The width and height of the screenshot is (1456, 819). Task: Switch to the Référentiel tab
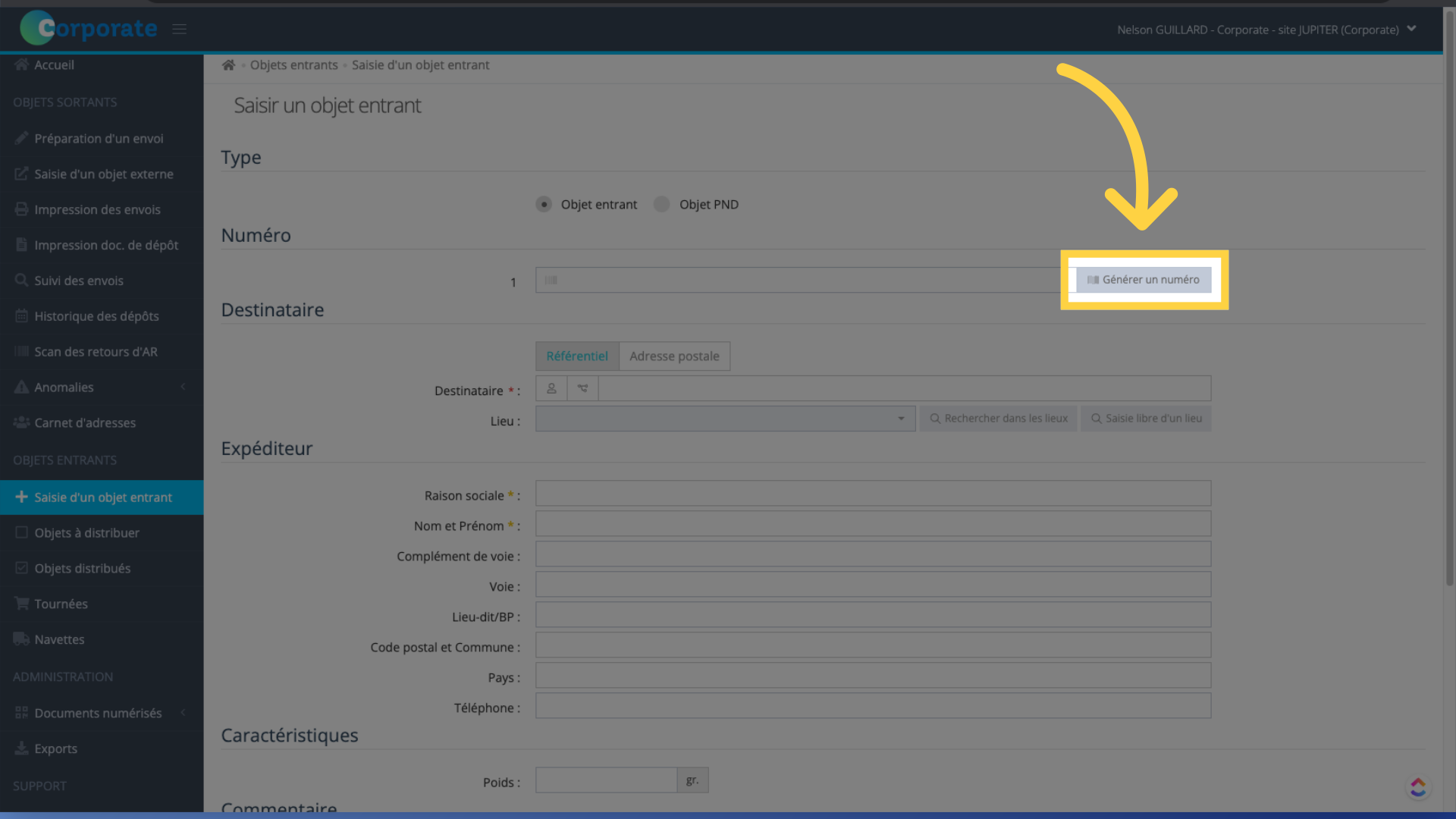point(576,356)
